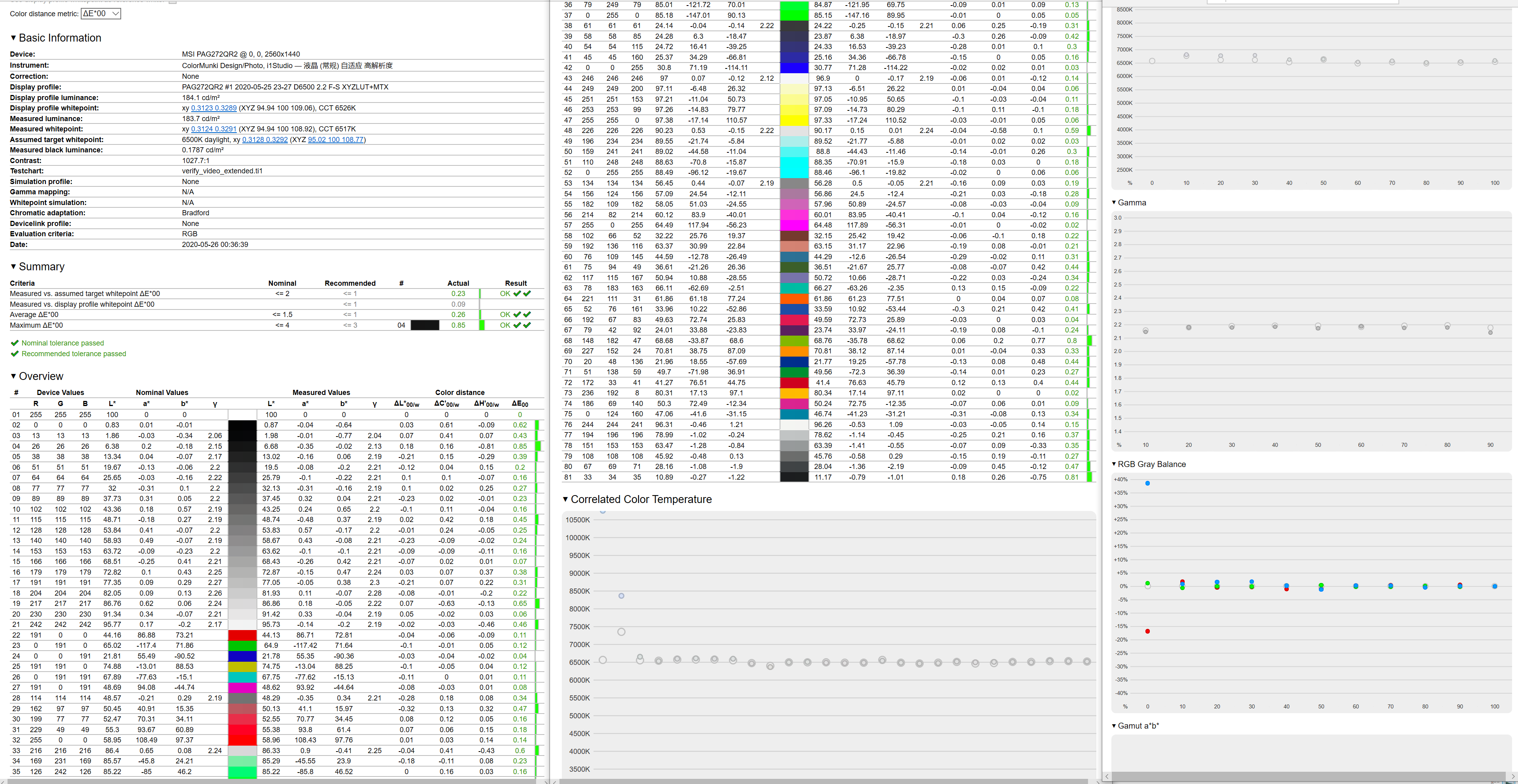
Task: Click the Measured black luminance value 0.1787 cd/m²
Action: [203, 150]
